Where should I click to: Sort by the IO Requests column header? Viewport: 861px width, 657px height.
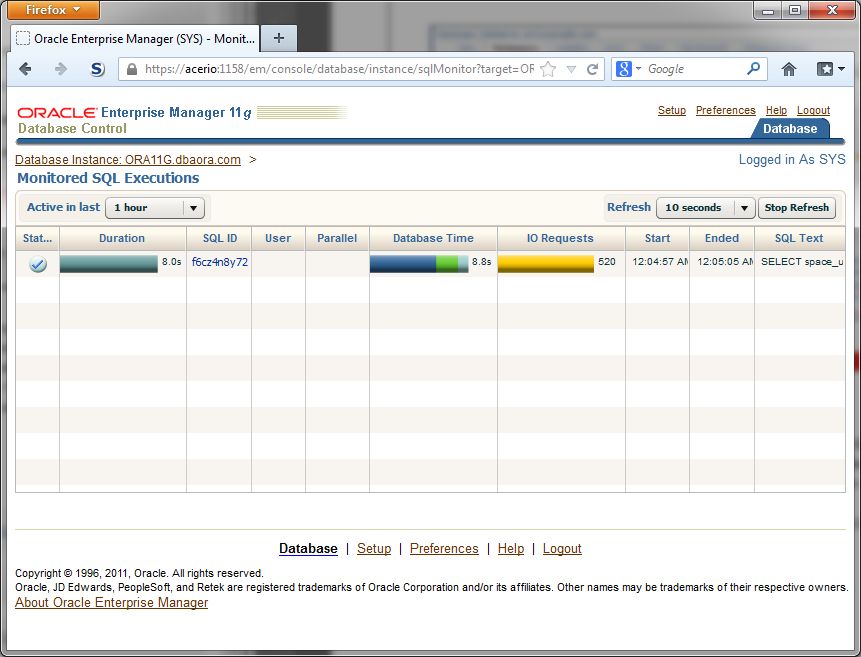coord(560,238)
